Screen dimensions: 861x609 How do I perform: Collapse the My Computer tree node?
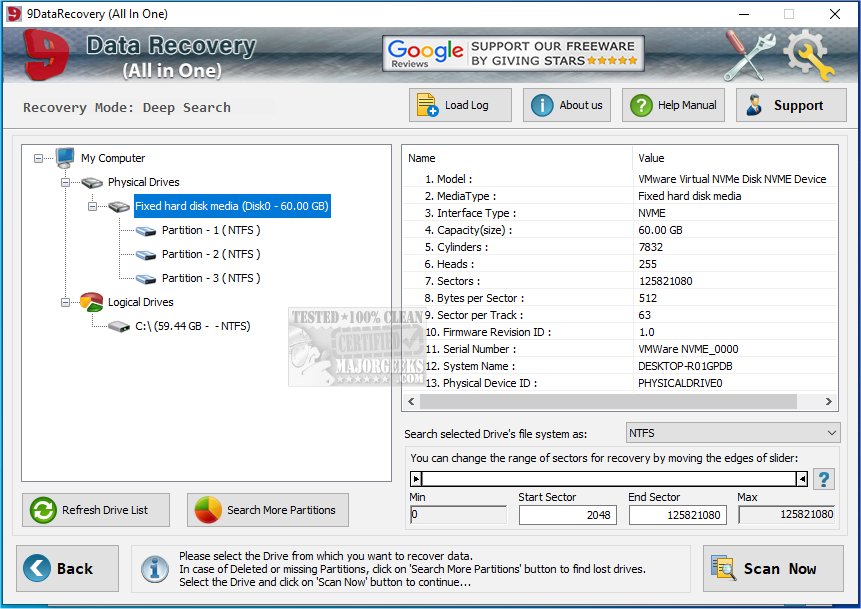coord(38,158)
